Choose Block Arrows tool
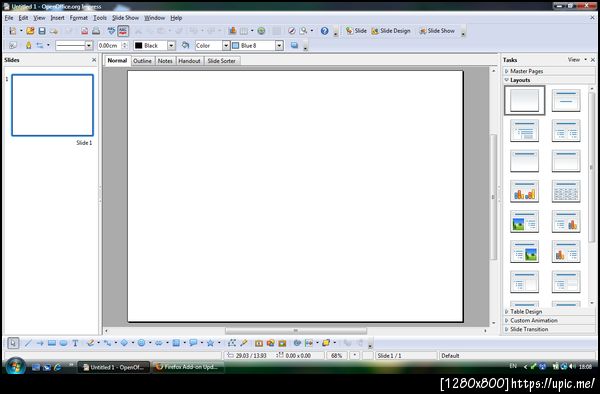 158,343
